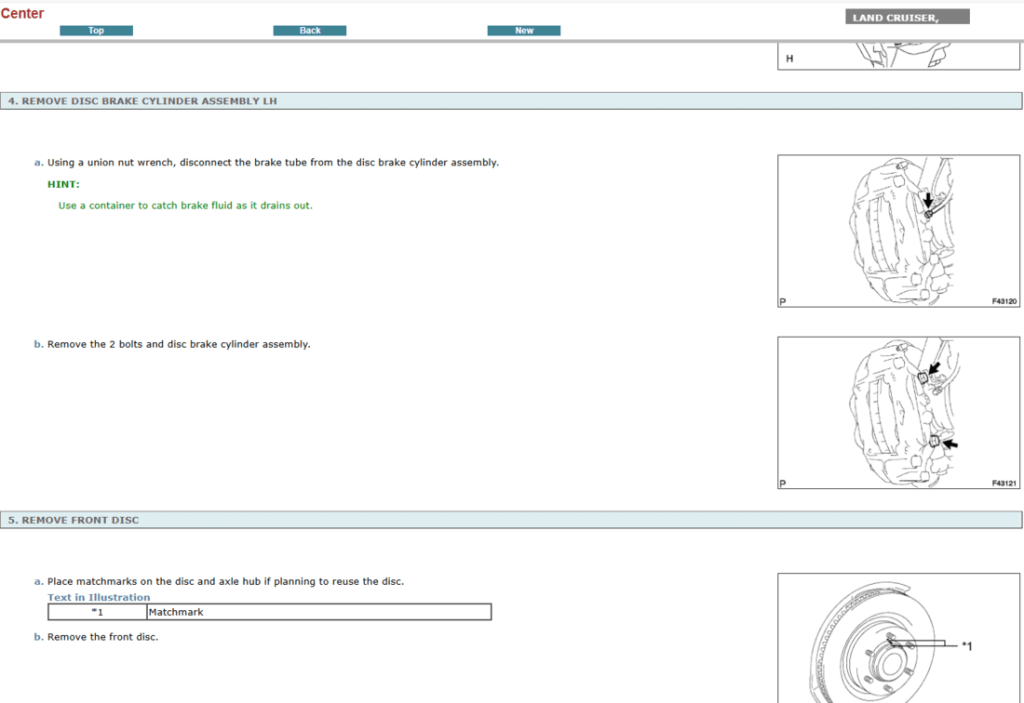Click the Remove the front disc step

point(102,637)
